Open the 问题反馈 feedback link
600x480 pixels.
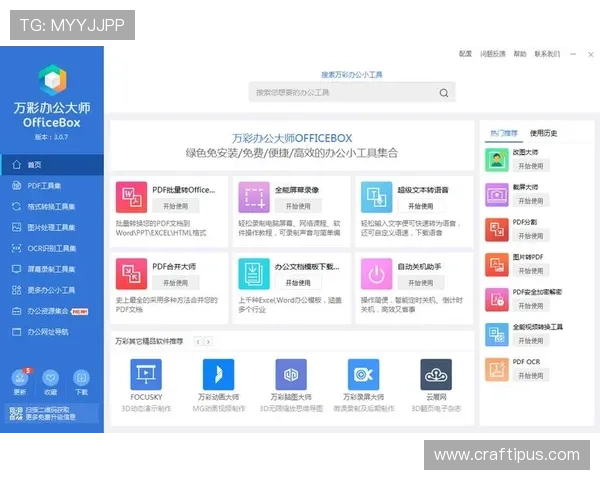point(493,54)
